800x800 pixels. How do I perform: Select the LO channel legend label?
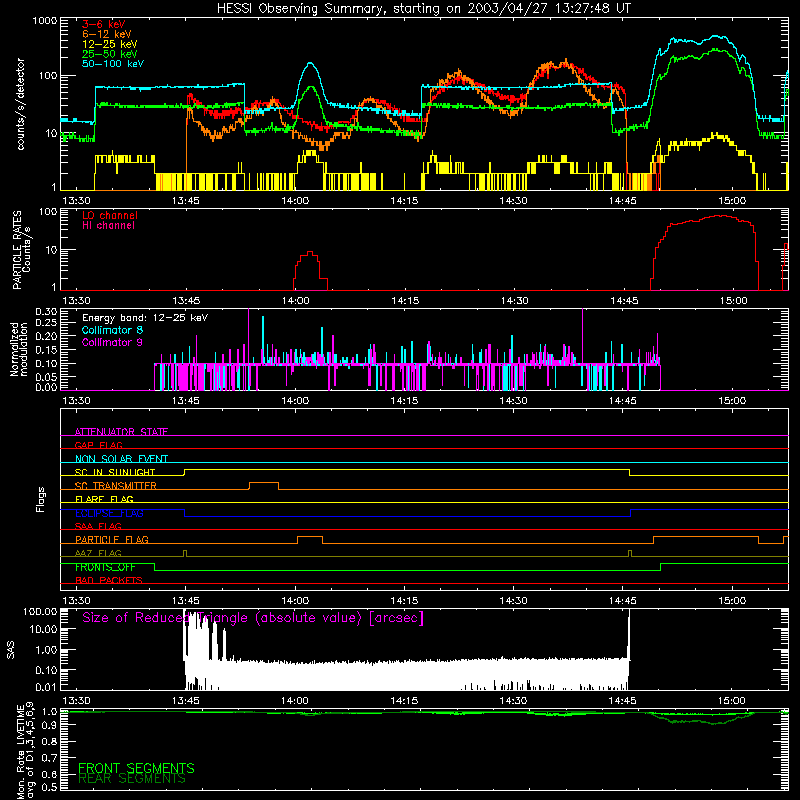[110, 215]
